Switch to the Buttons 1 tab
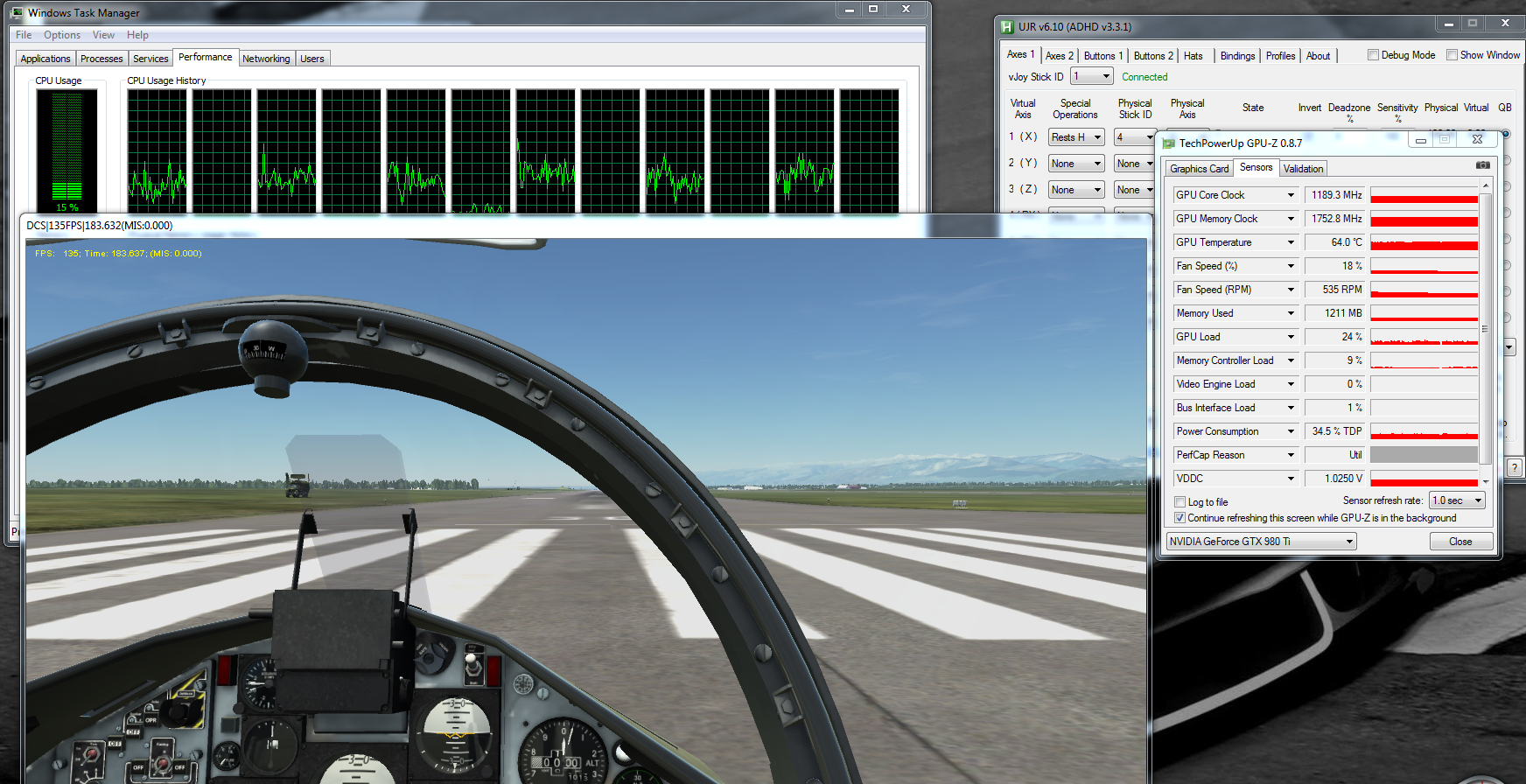The width and height of the screenshot is (1526, 784). pyautogui.click(x=1103, y=56)
